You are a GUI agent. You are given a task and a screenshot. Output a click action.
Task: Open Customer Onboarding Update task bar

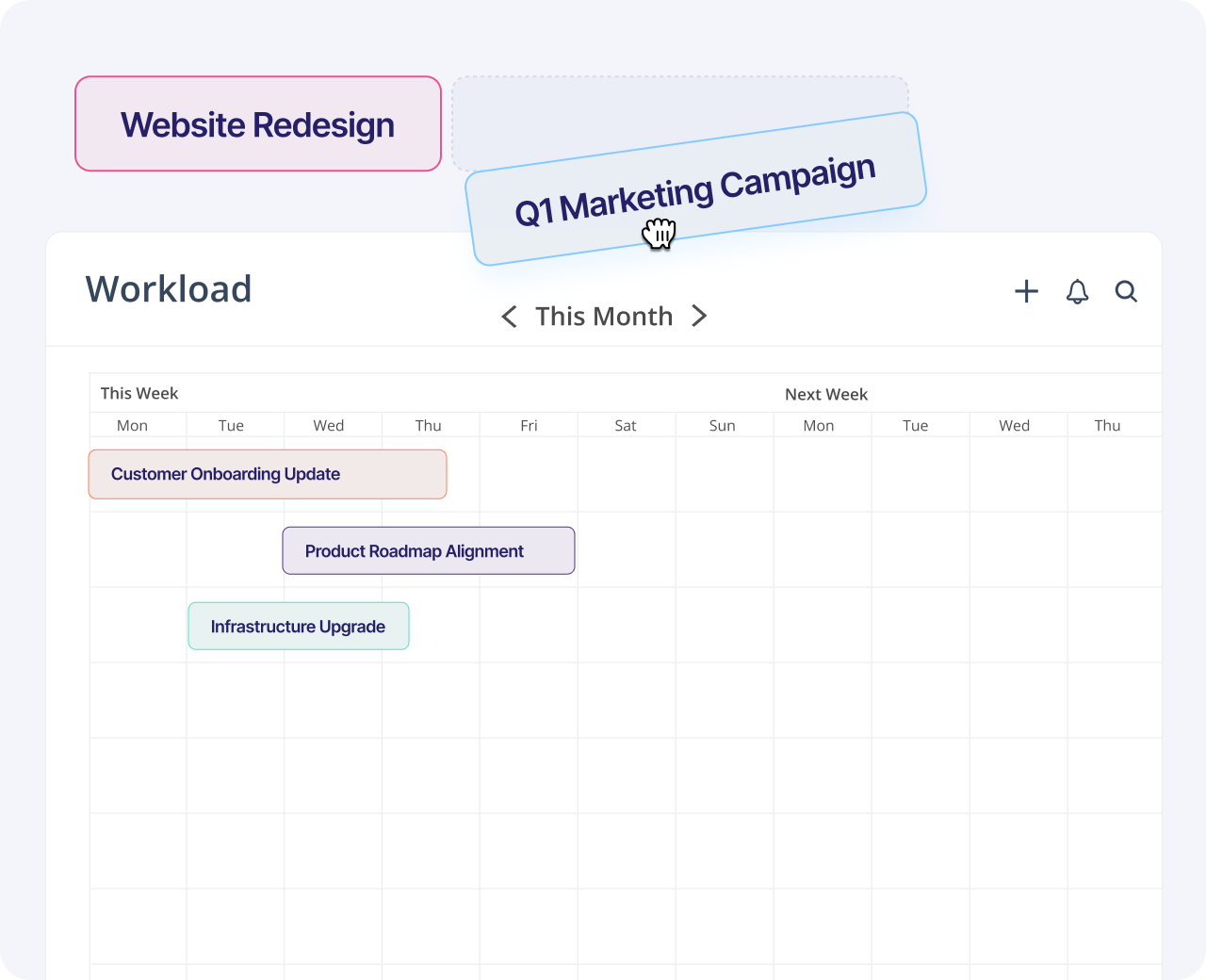point(268,474)
